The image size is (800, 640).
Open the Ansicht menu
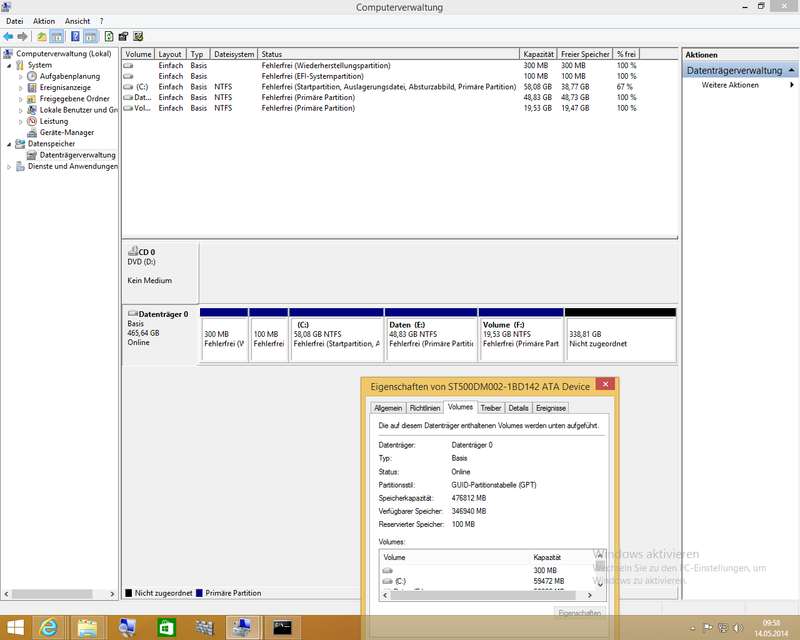77,21
